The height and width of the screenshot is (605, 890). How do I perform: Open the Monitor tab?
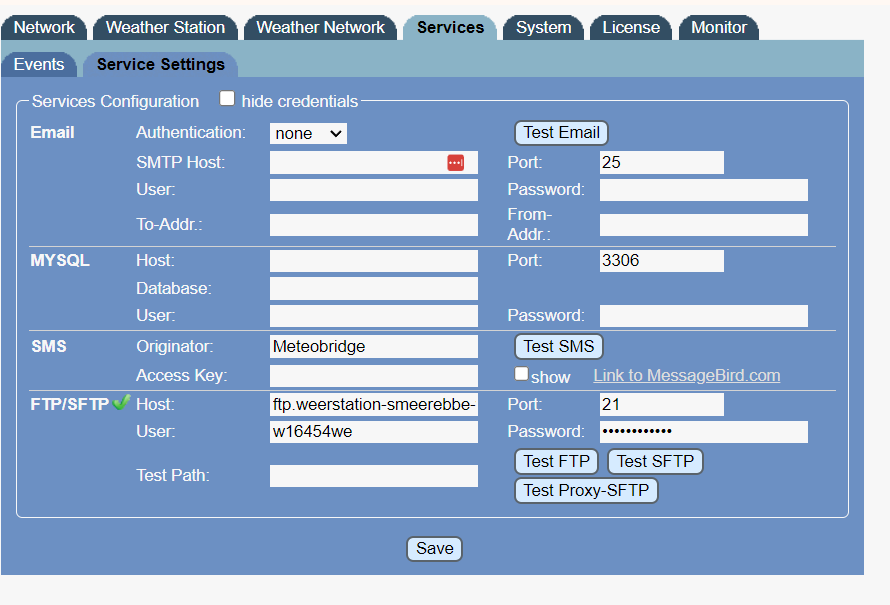718,27
